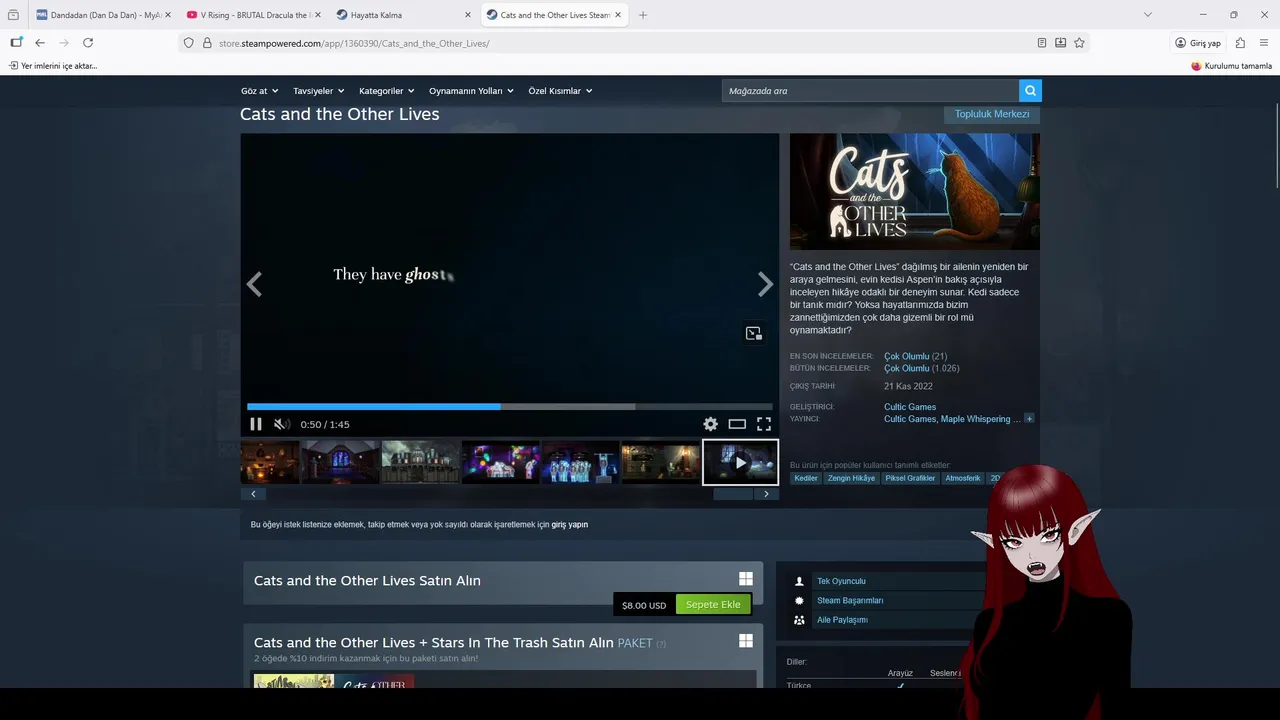Open the Göz at dropdown menu
Viewport: 1280px width, 720px height.
pyautogui.click(x=259, y=91)
